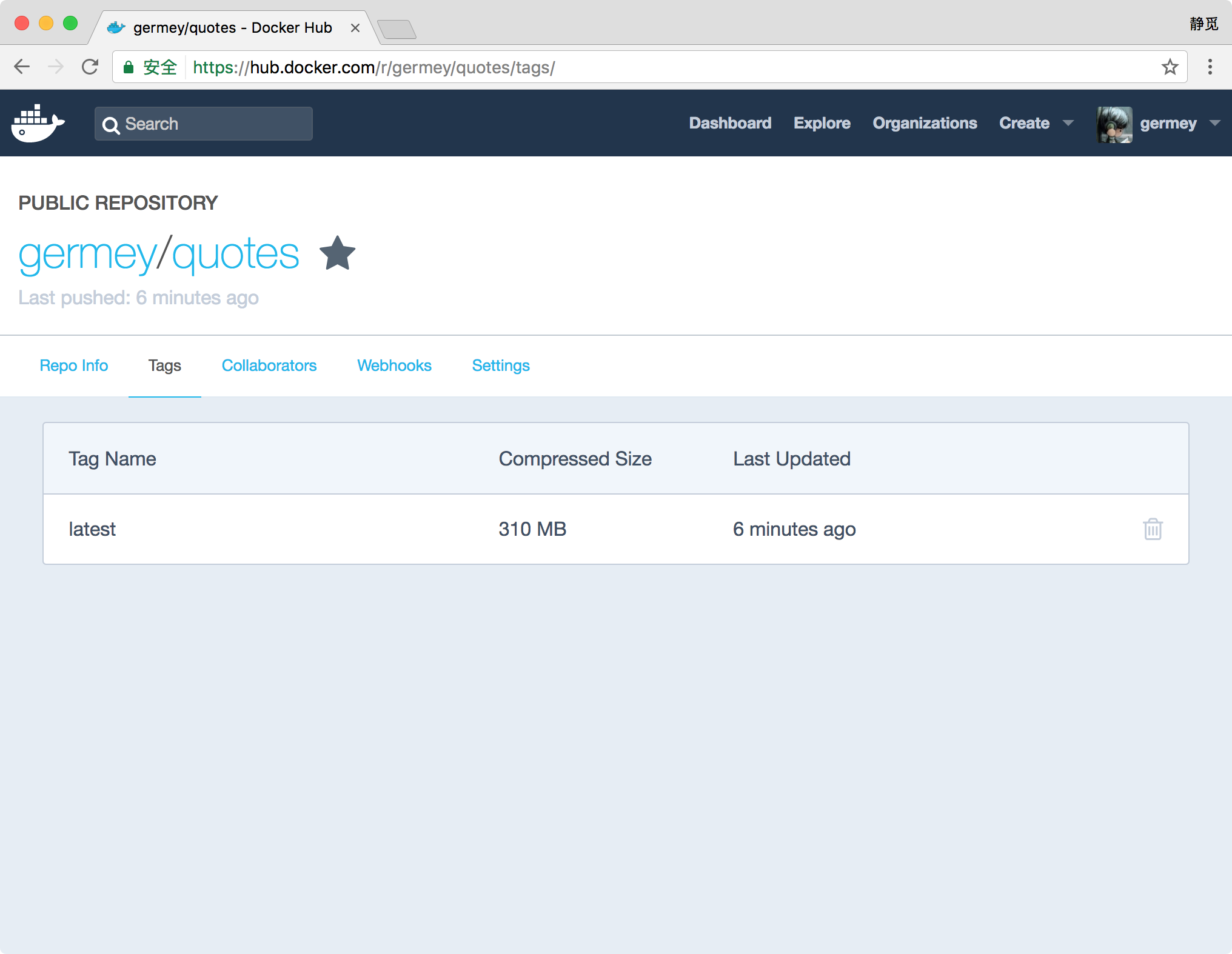Expand the germey account dropdown arrow
The image size is (1232, 954).
pos(1214,123)
